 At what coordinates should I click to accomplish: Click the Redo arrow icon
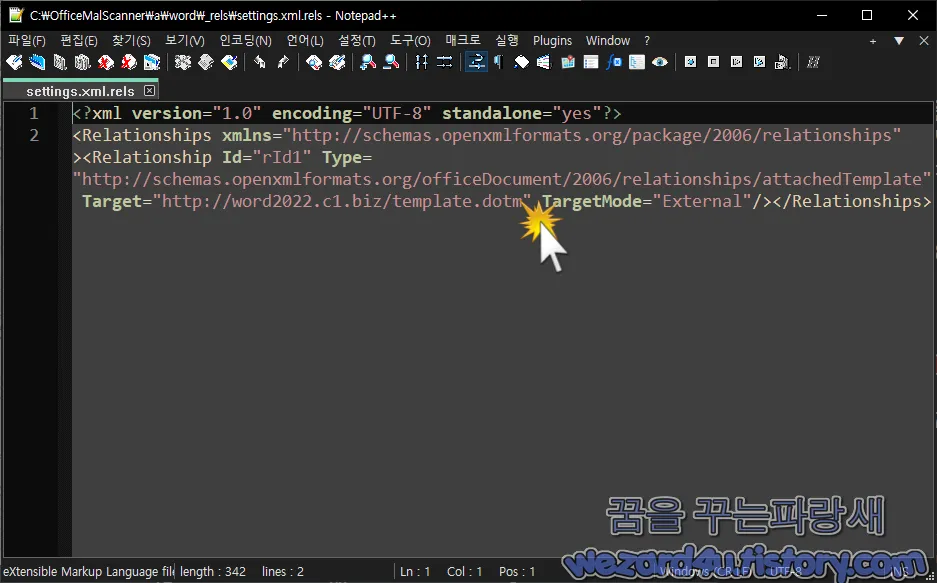(283, 62)
